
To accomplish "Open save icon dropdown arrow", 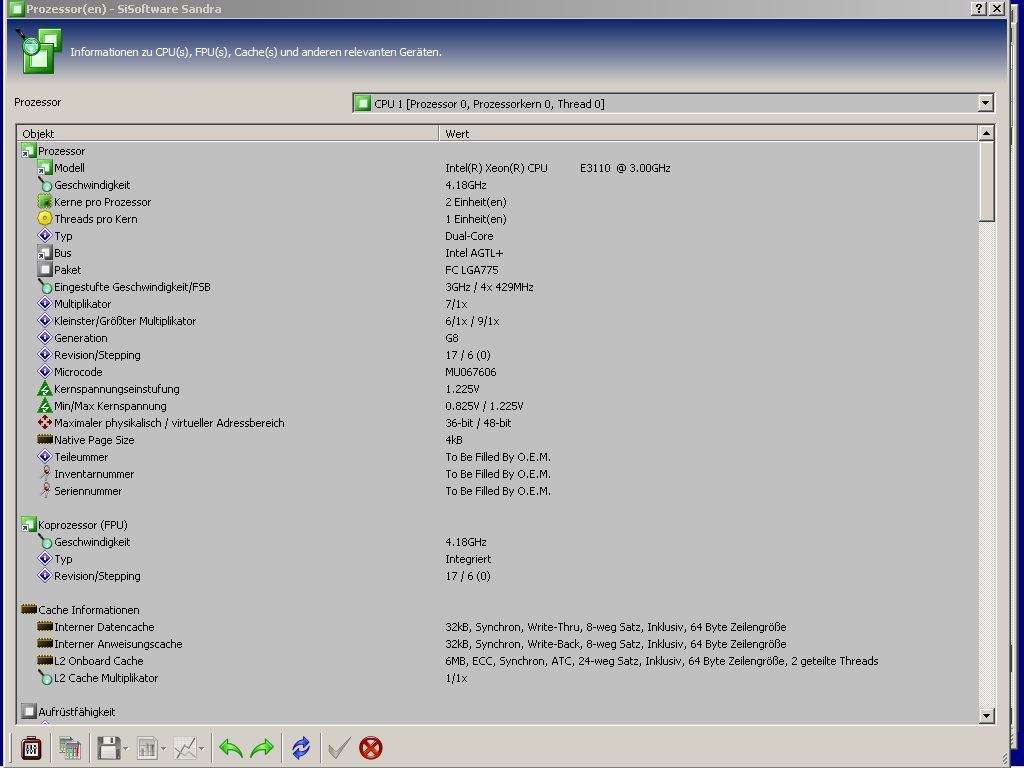I will [x=125, y=749].
